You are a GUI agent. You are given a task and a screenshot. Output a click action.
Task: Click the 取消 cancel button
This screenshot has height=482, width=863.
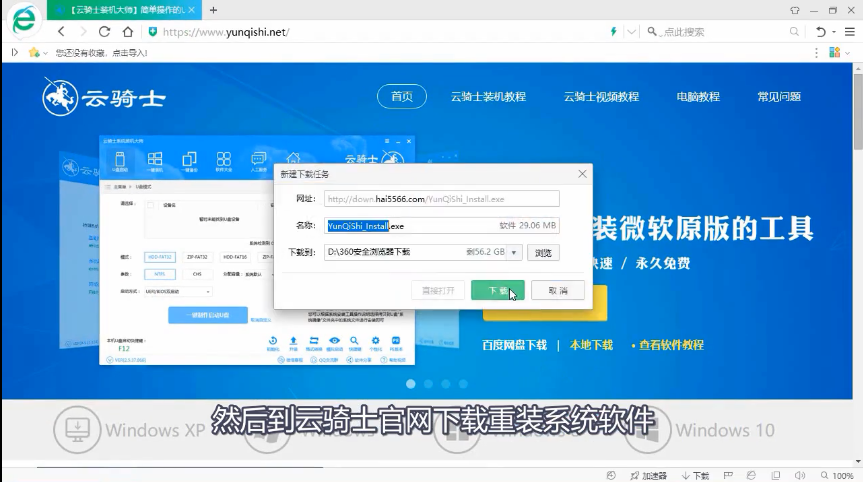558,291
